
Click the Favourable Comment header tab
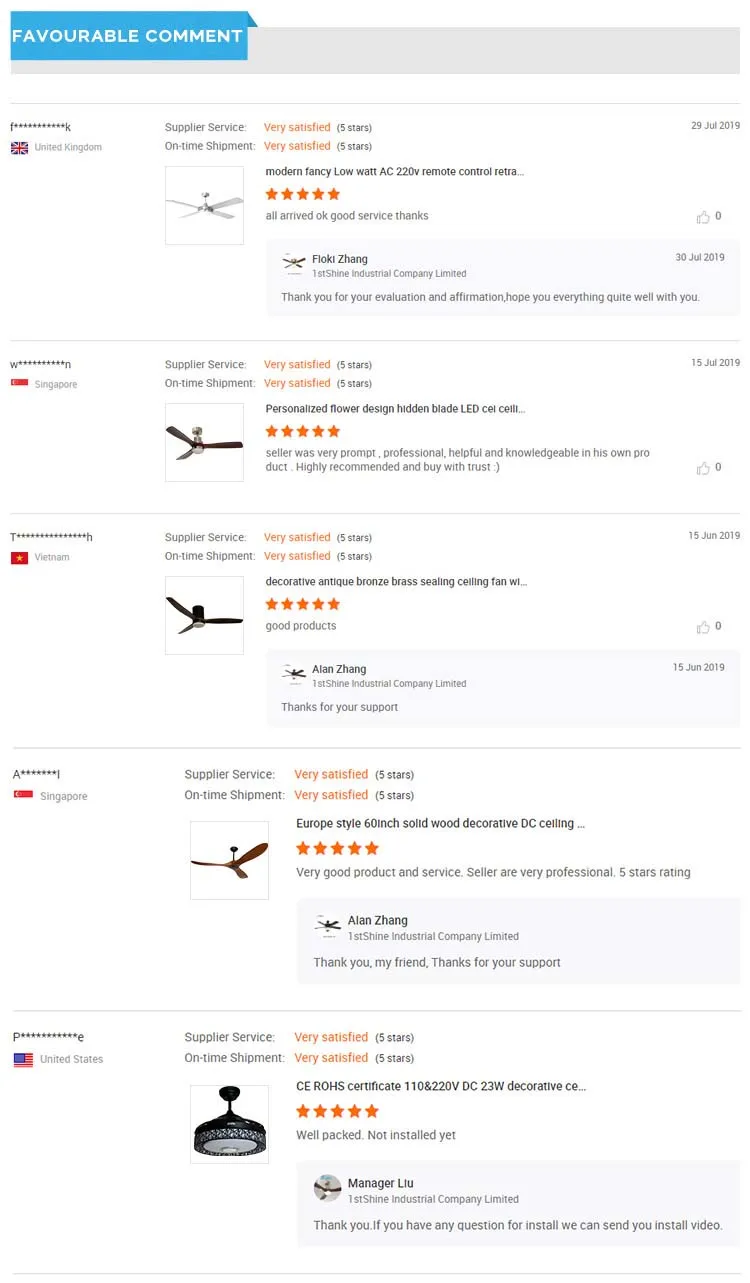[x=127, y=37]
